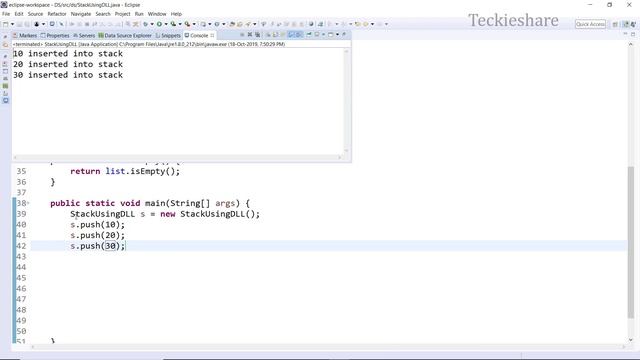Open the File menu

pyautogui.click(x=6, y=14)
